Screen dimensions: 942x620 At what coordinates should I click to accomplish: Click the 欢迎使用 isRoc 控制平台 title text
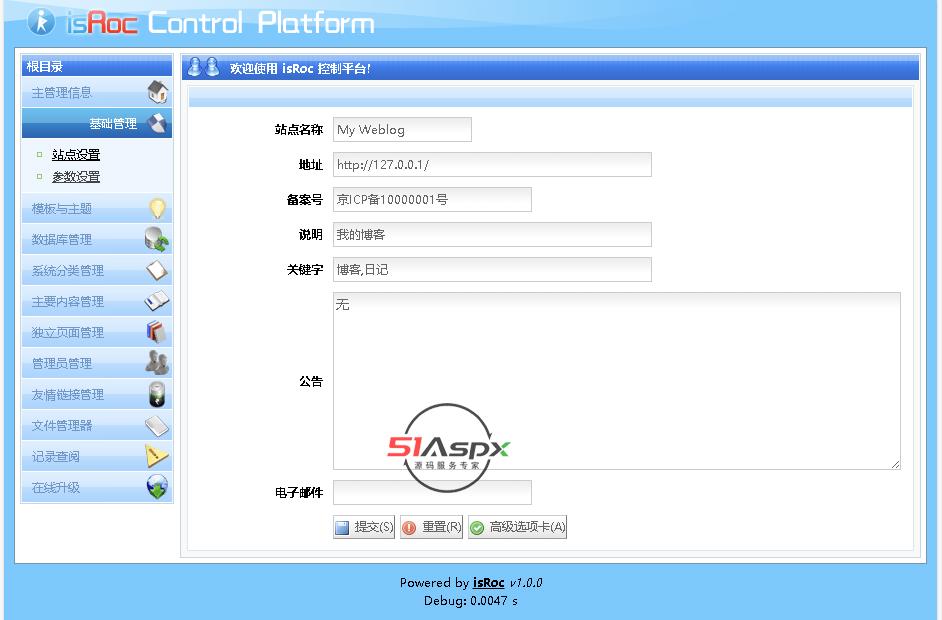300,68
